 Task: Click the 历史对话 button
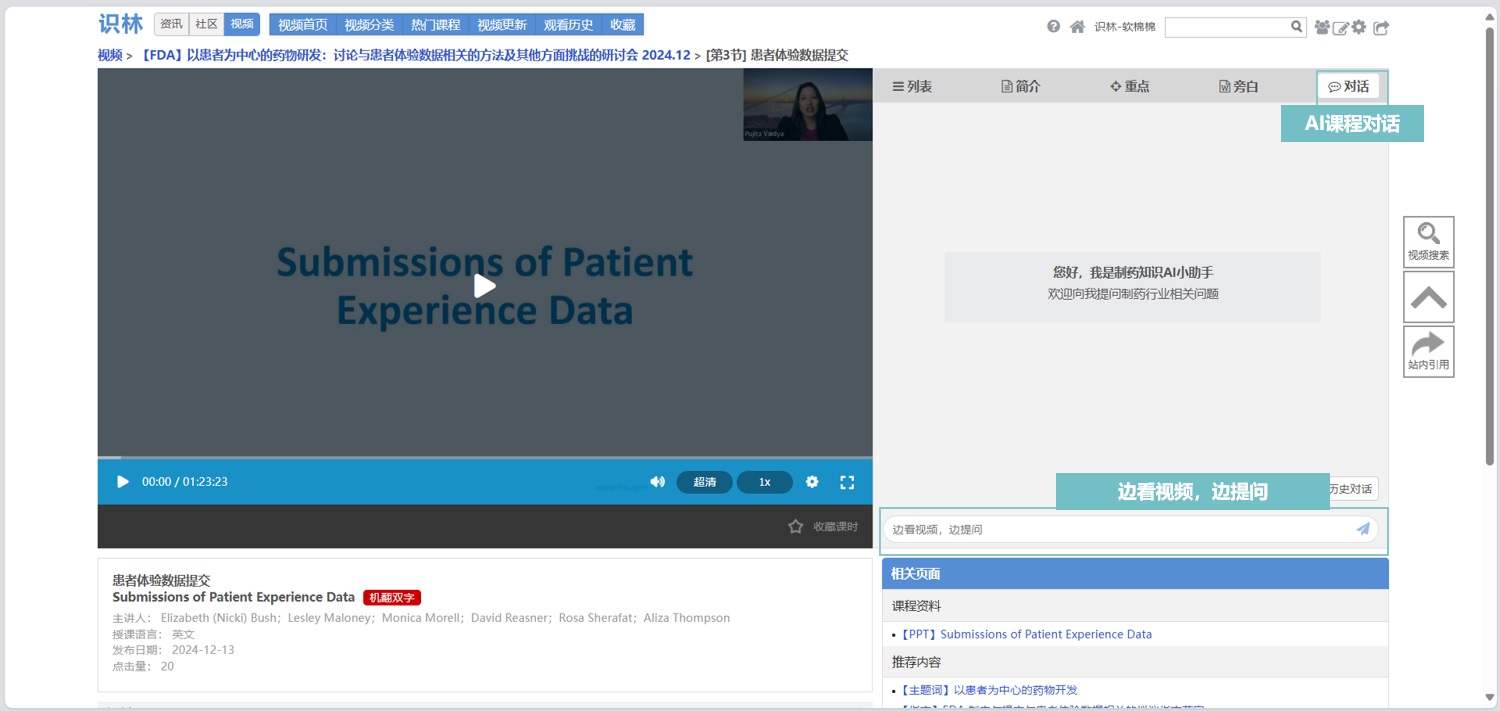pos(1352,489)
